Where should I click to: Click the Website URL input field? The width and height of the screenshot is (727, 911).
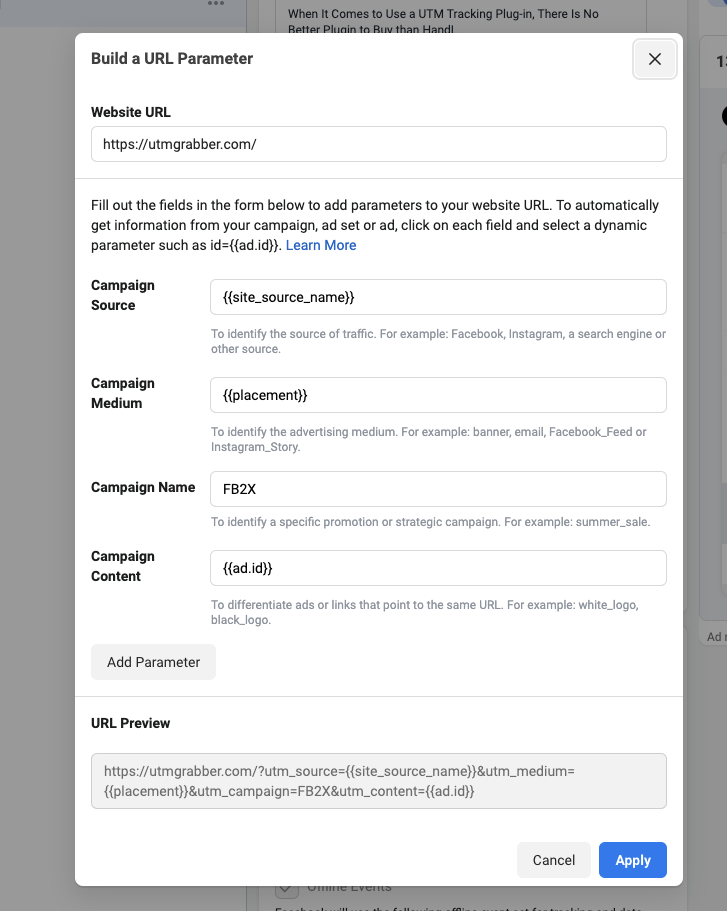[379, 144]
